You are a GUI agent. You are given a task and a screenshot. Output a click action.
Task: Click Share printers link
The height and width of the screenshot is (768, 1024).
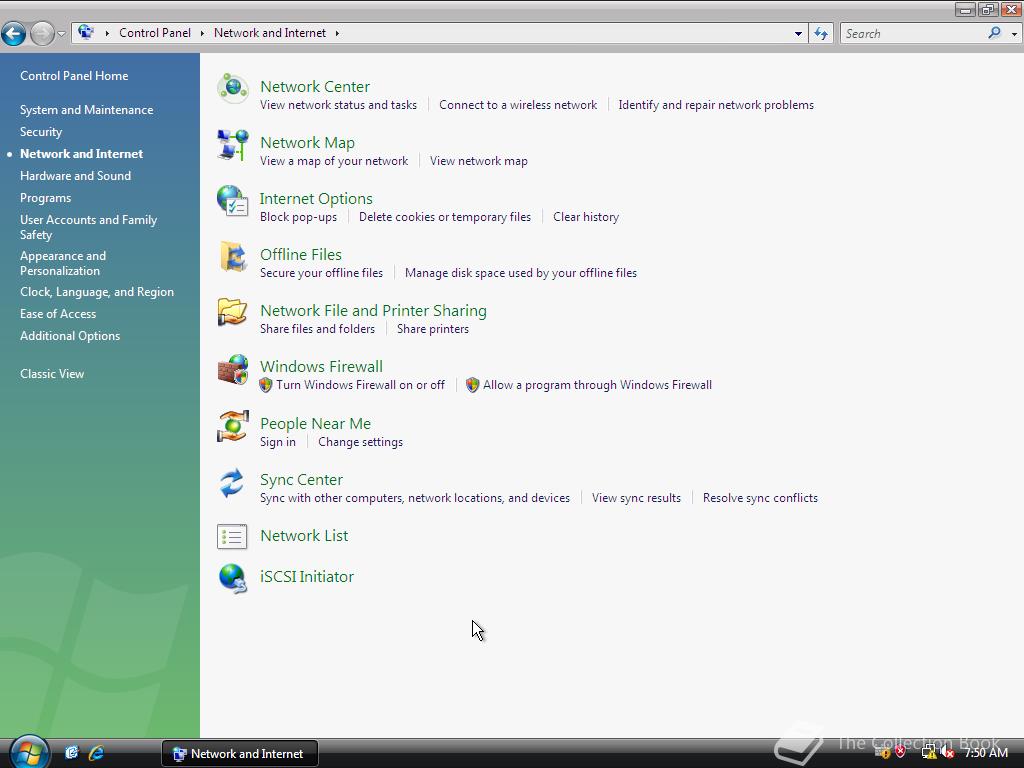pyautogui.click(x=433, y=329)
